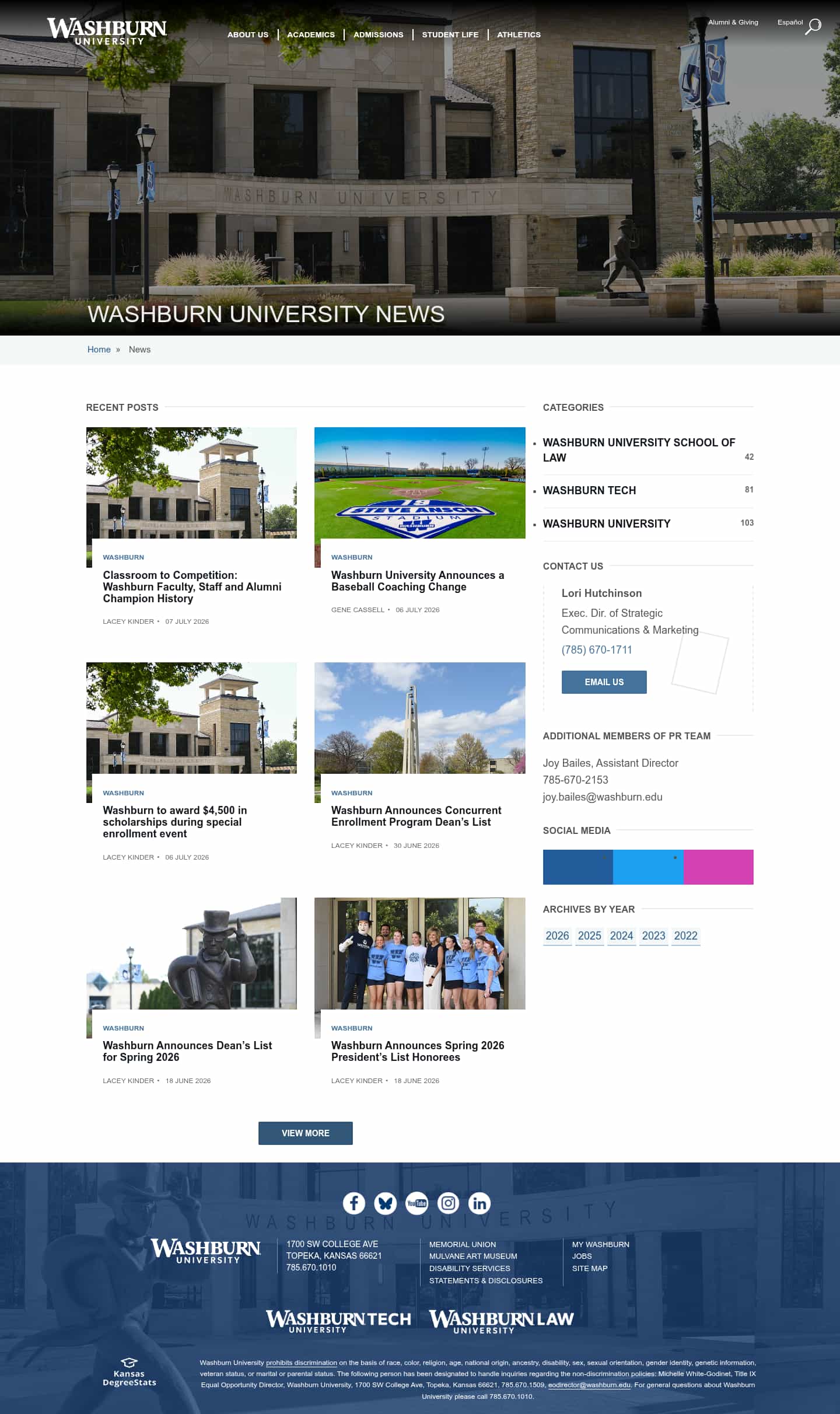Open the Kansas DegreeStats logo
The height and width of the screenshot is (1414, 840).
129,1372
